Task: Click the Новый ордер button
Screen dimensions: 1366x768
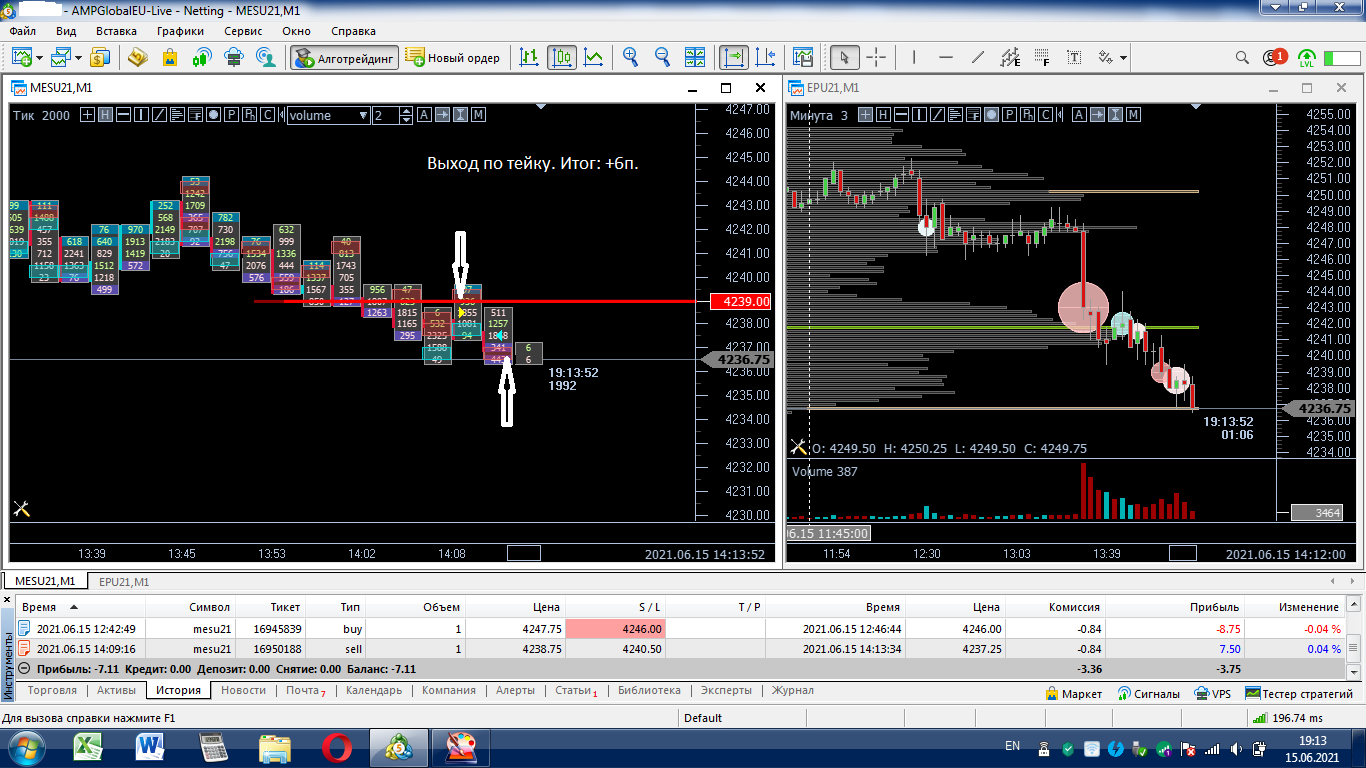Action: 454,57
